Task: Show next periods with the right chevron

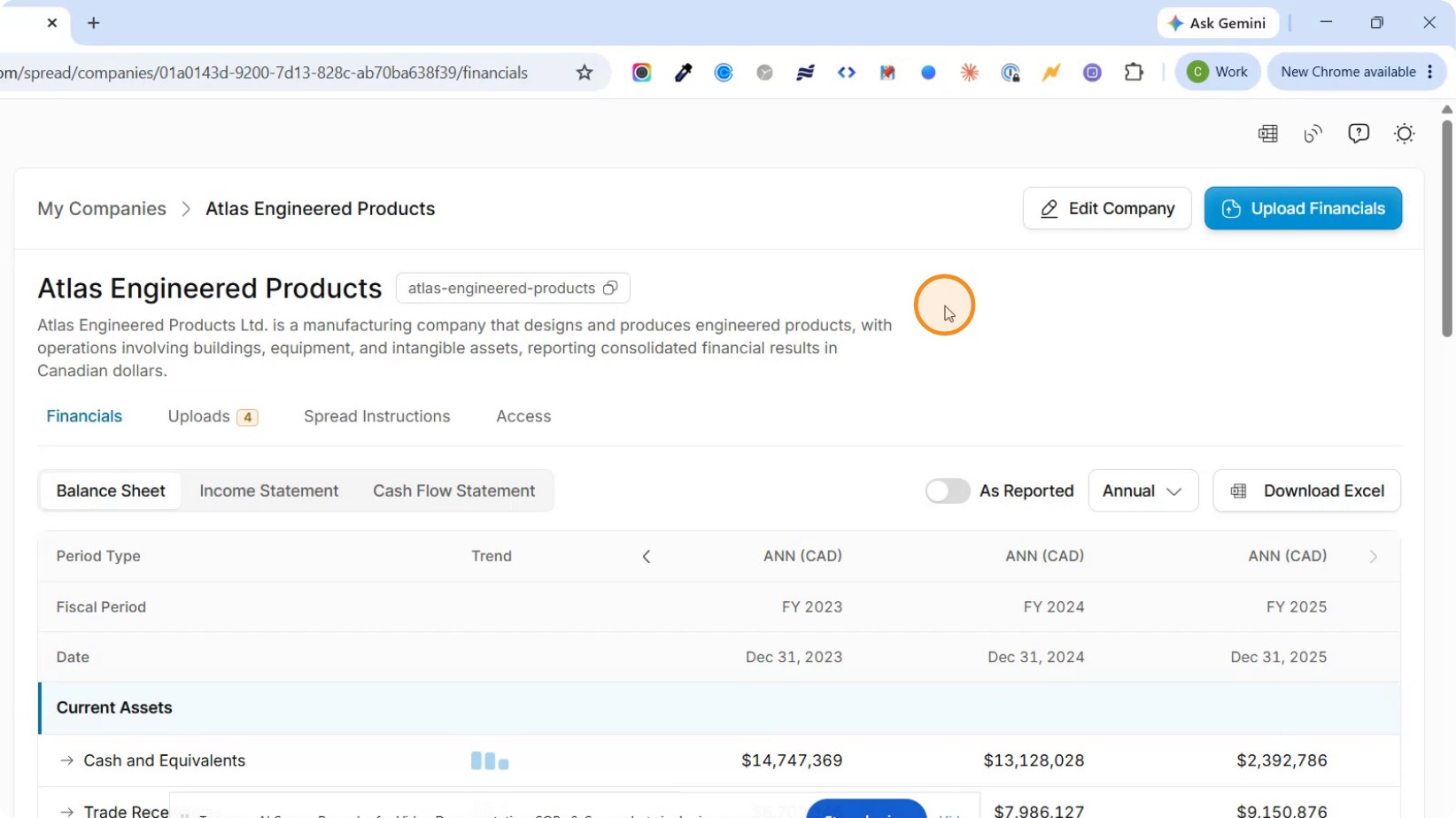Action: tap(1374, 556)
